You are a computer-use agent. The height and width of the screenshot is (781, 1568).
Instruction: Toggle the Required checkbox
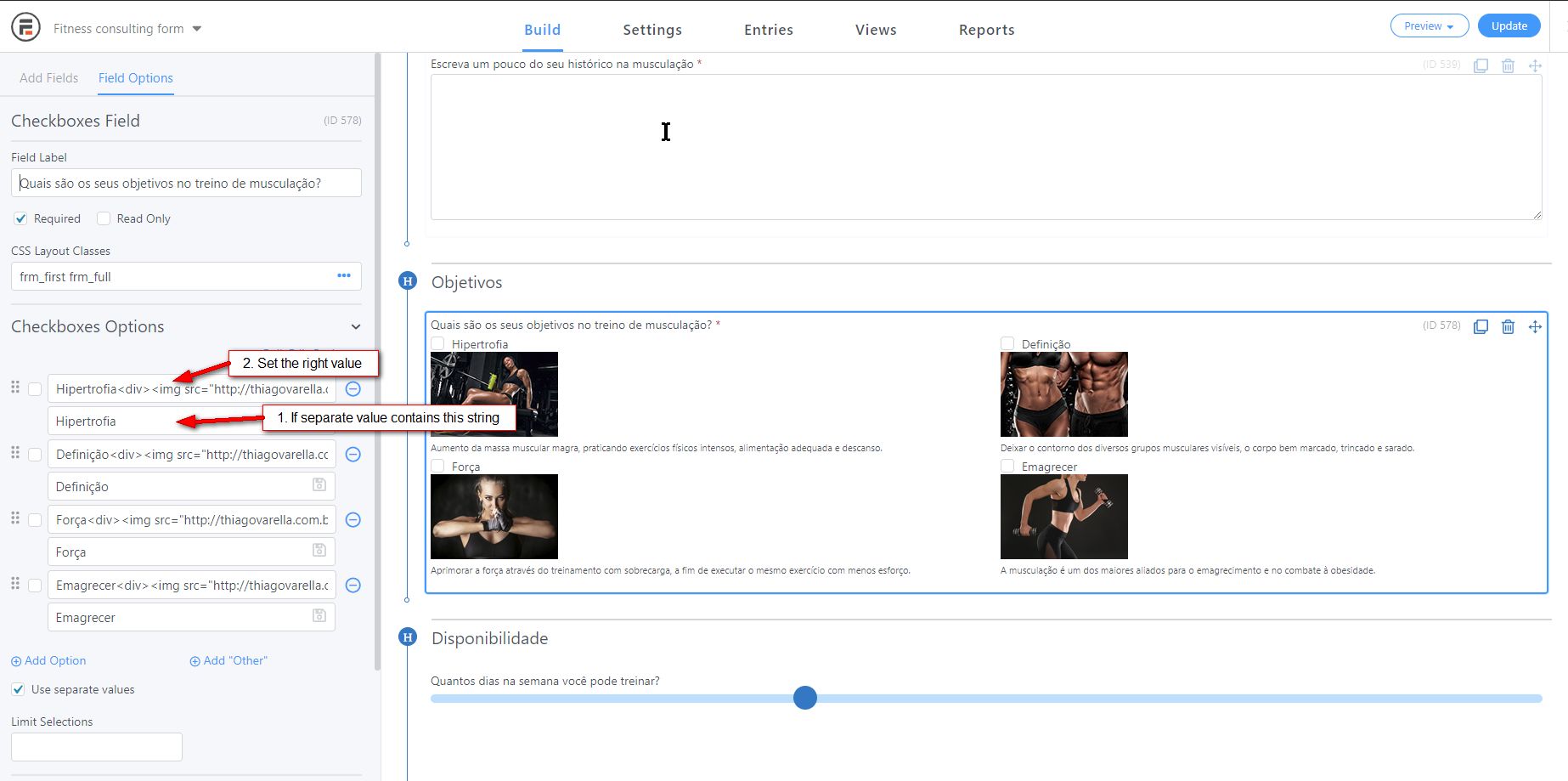pyautogui.click(x=20, y=218)
